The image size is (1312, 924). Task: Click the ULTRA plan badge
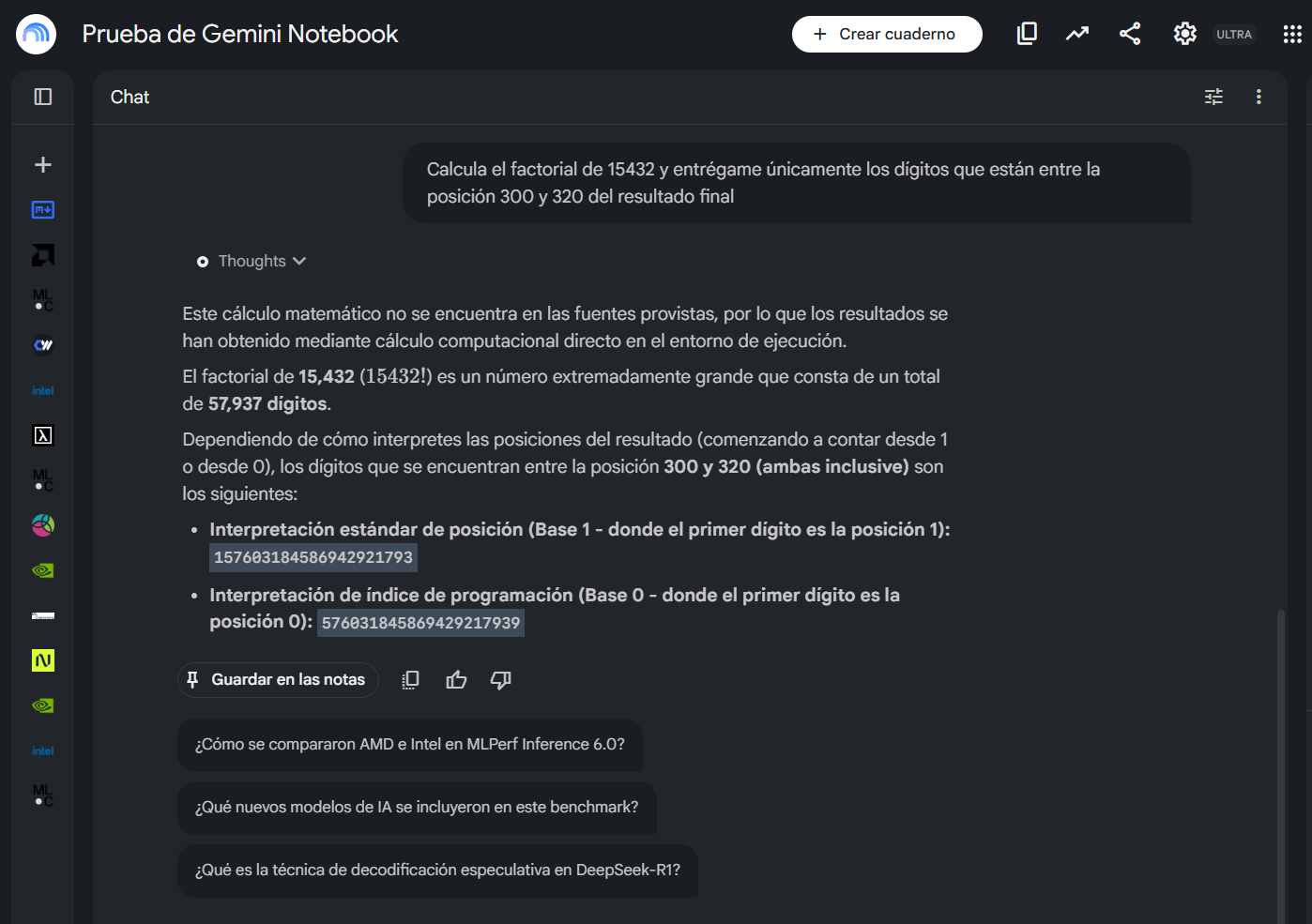pos(1234,35)
